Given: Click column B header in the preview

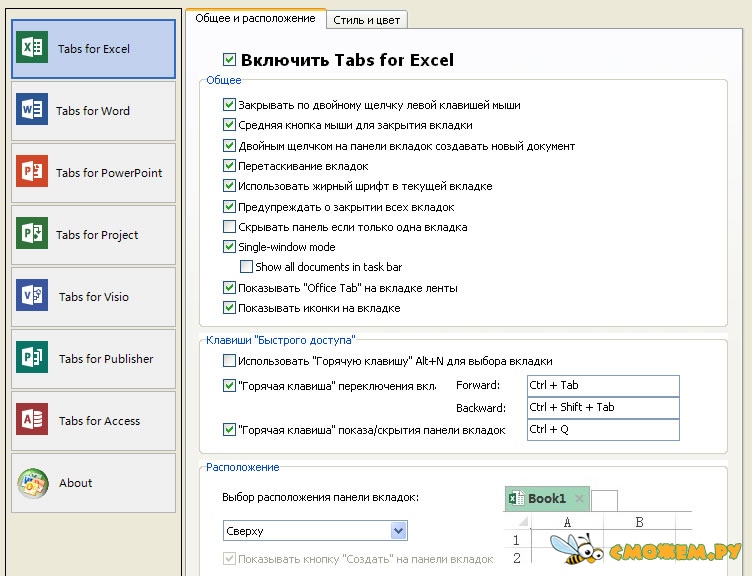Looking at the screenshot, I should tap(639, 522).
